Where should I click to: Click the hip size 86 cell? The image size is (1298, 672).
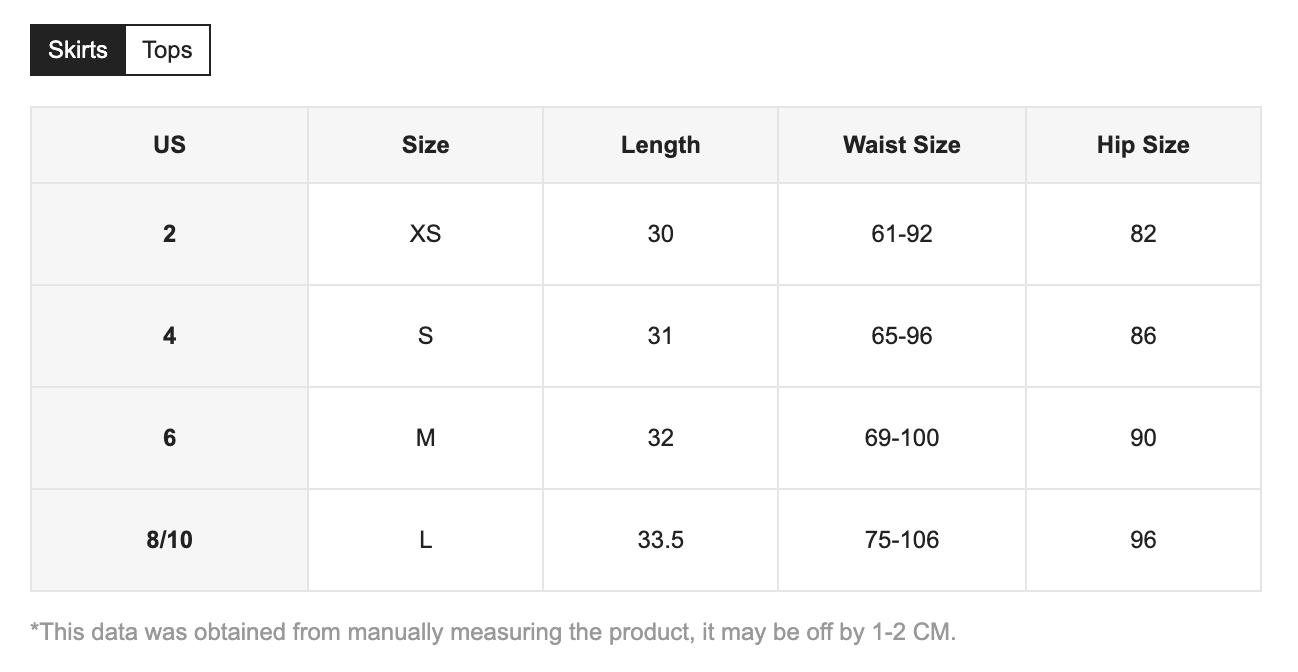1143,336
